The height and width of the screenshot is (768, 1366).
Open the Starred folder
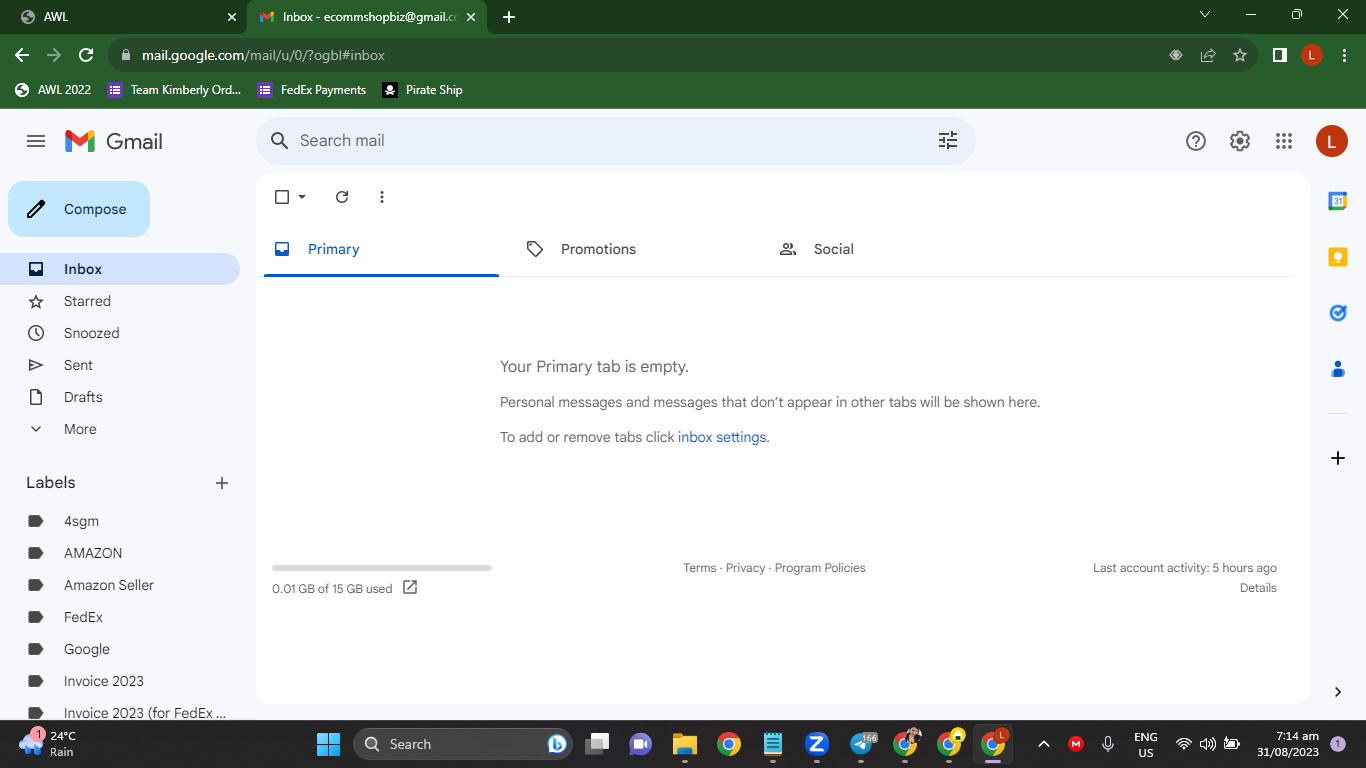coord(120,301)
